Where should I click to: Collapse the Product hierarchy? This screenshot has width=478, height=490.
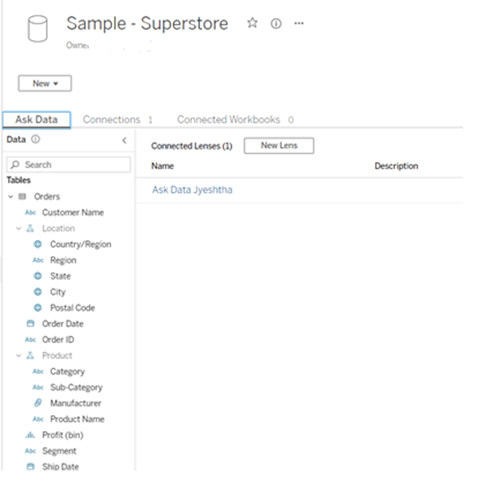tap(19, 356)
